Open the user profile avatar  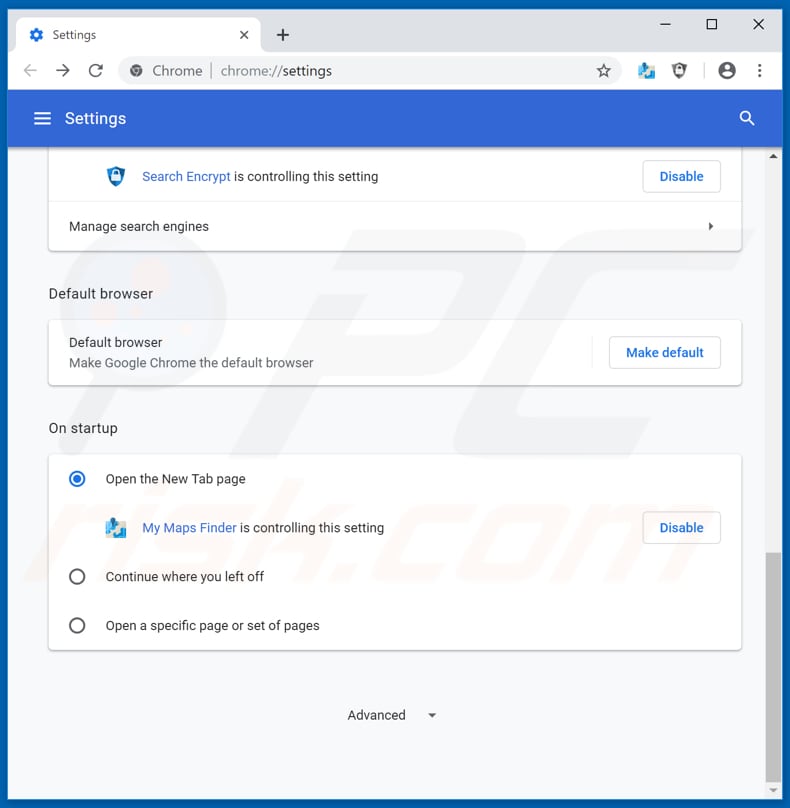727,71
